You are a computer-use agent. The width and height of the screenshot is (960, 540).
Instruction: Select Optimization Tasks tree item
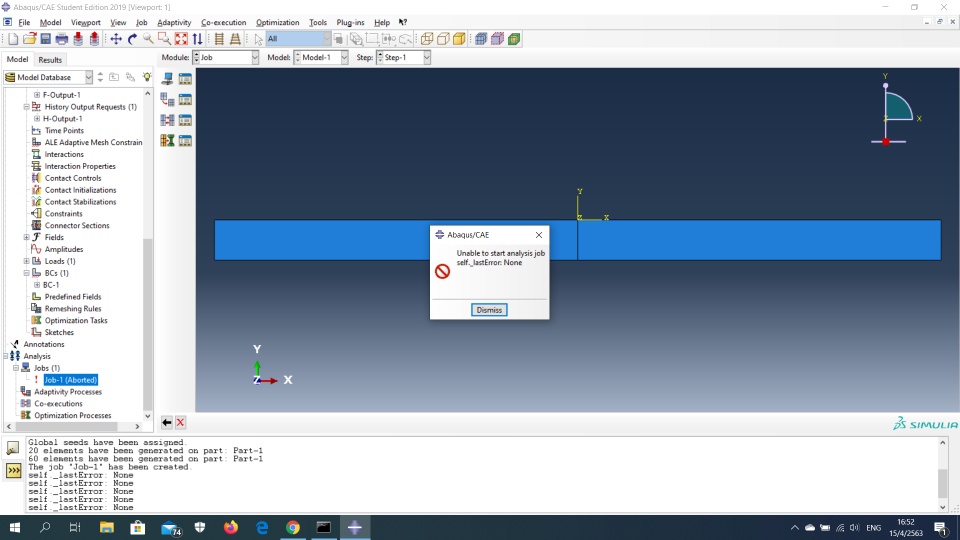[x=76, y=321]
